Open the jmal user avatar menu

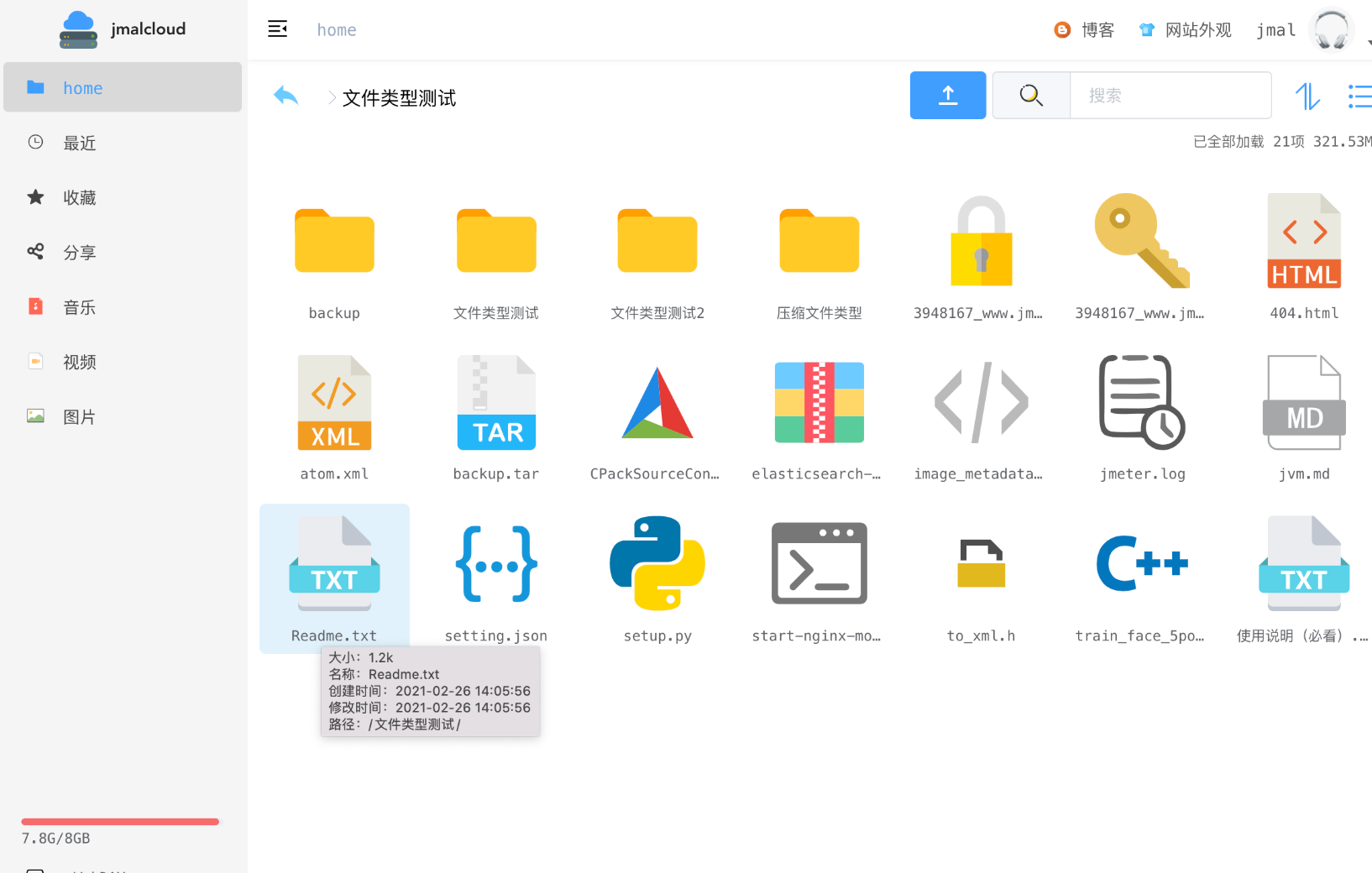pos(1331,30)
